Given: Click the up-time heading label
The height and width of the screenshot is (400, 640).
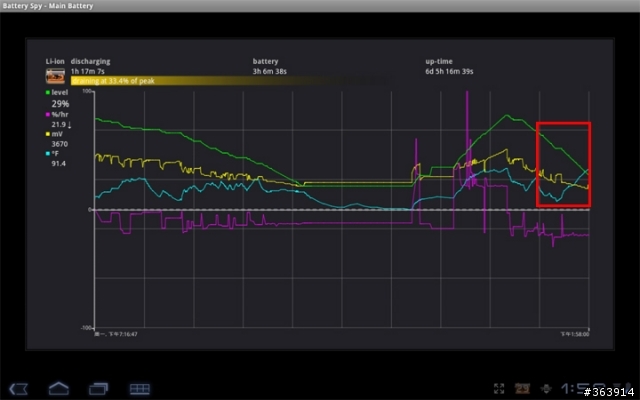Looking at the screenshot, I should [439, 62].
